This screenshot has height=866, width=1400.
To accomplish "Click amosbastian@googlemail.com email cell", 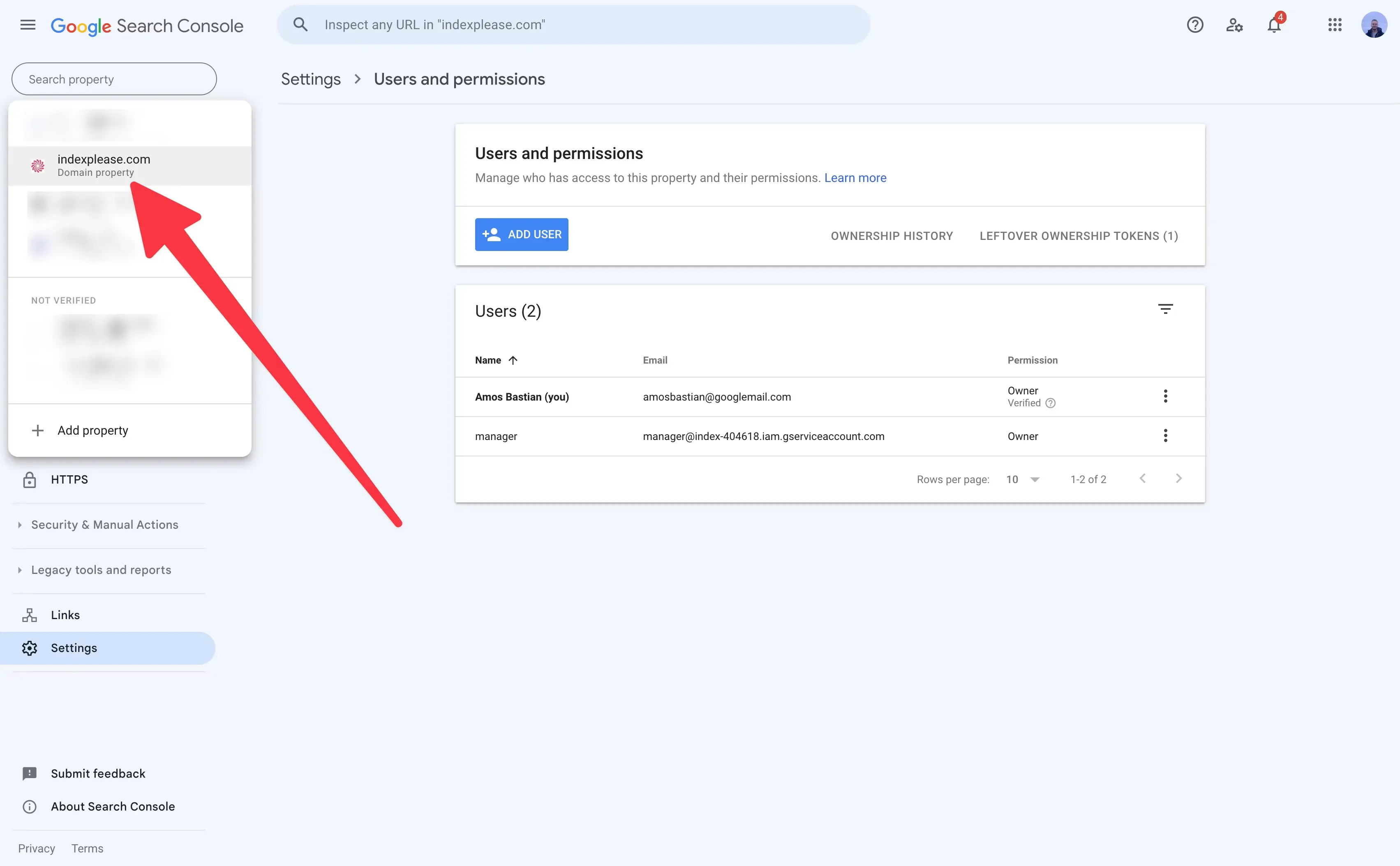I will [x=716, y=397].
